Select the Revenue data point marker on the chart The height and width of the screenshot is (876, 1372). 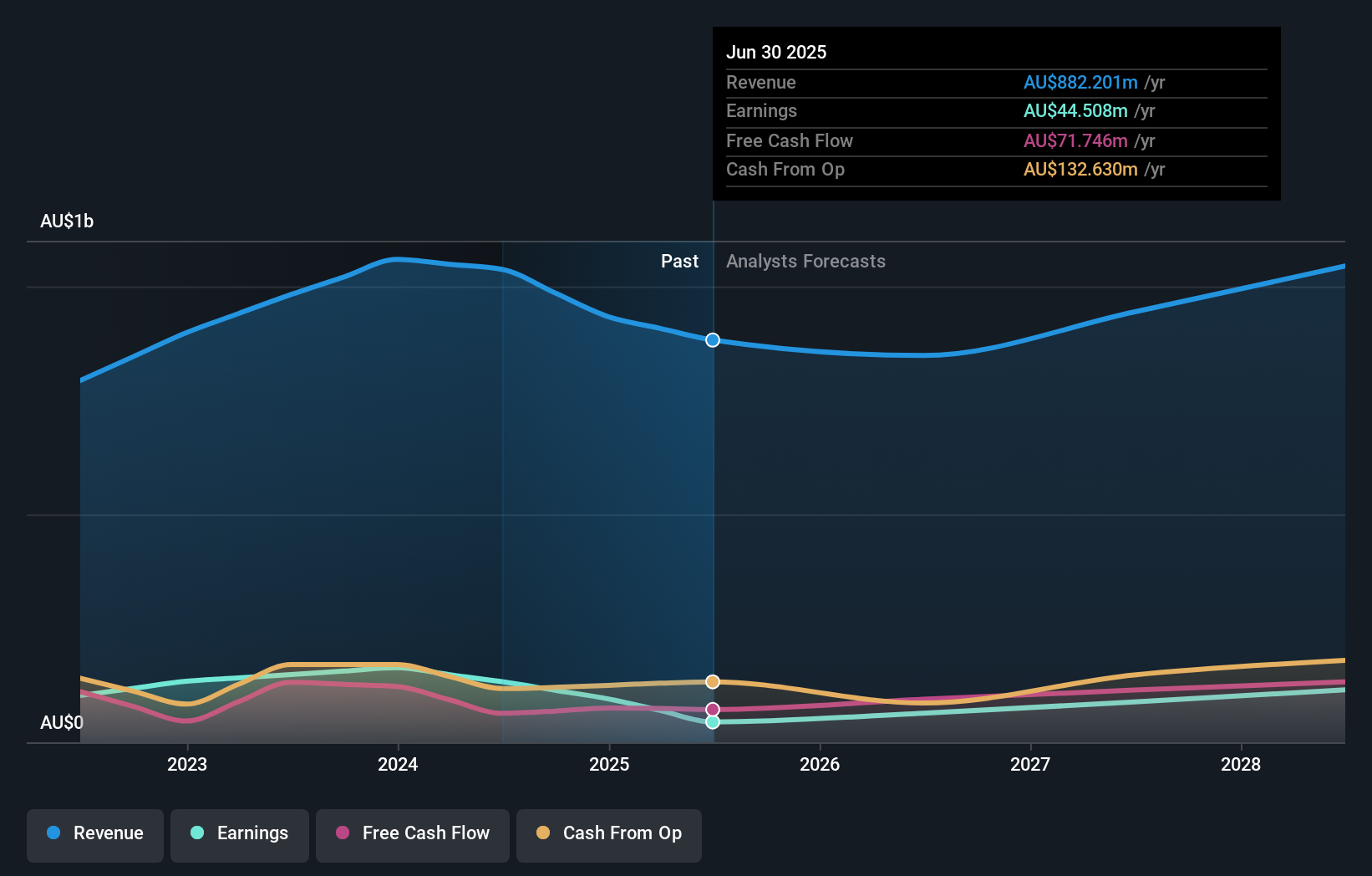point(712,340)
